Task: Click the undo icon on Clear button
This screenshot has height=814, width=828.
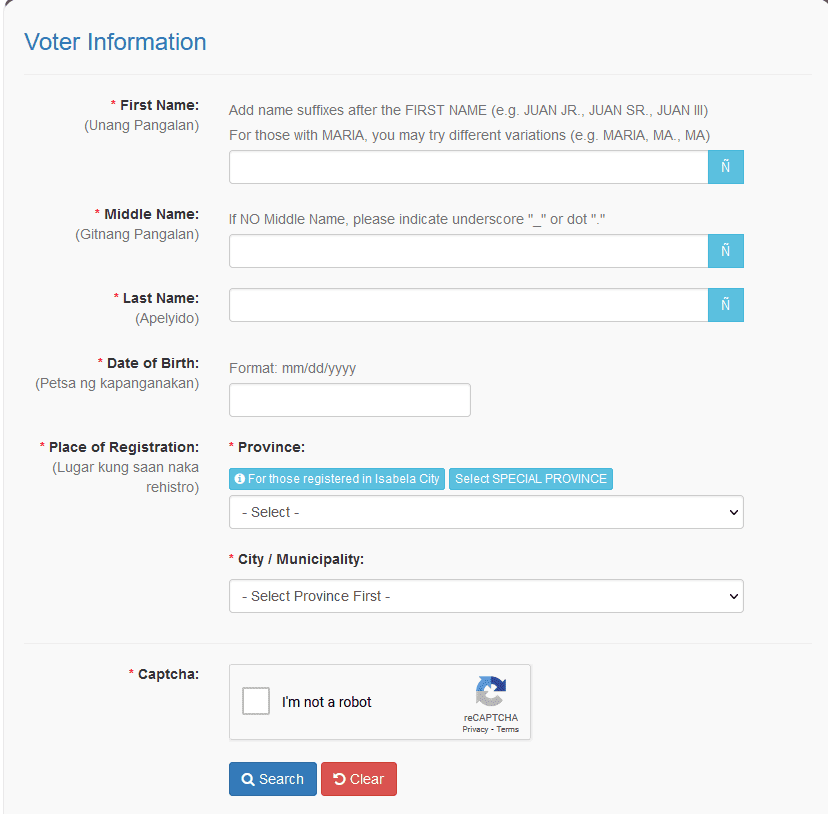Action: tap(339, 780)
